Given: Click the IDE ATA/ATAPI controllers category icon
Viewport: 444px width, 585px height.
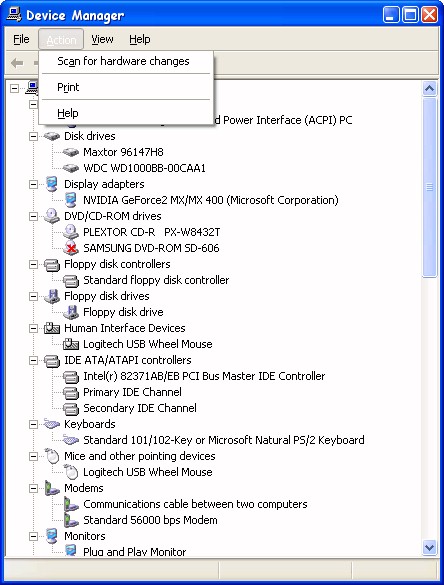Looking at the screenshot, I should pos(51,361).
